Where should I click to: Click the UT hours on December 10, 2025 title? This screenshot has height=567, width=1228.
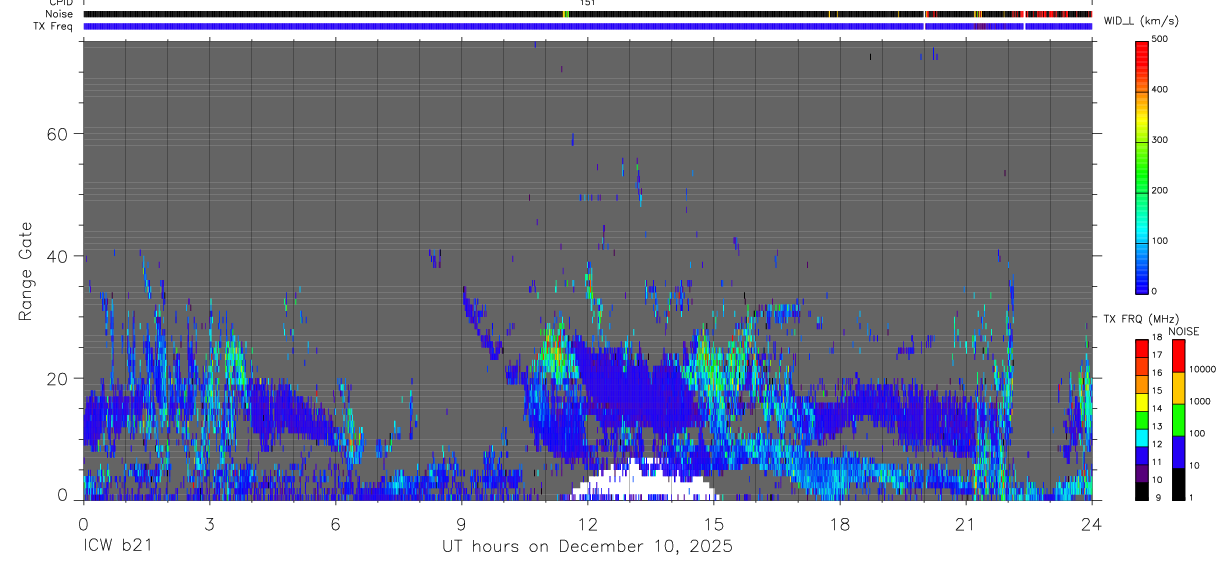pyautogui.click(x=588, y=547)
